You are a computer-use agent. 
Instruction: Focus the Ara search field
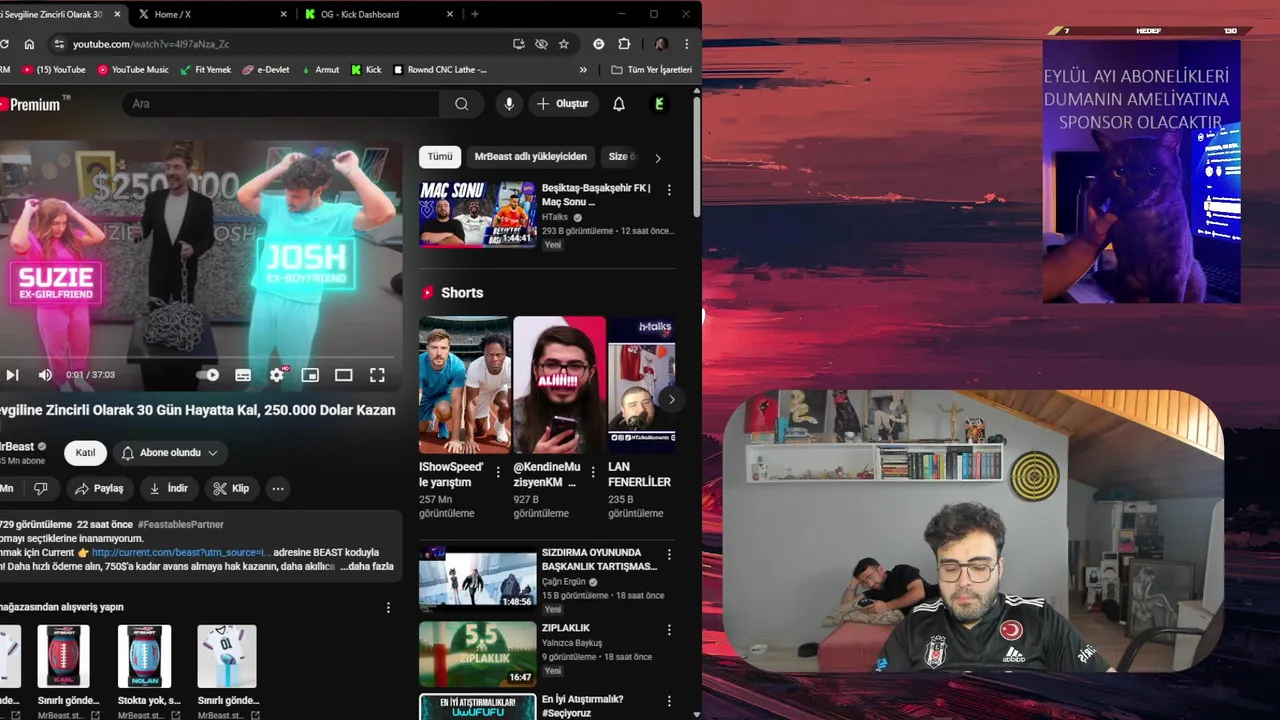[x=280, y=104]
